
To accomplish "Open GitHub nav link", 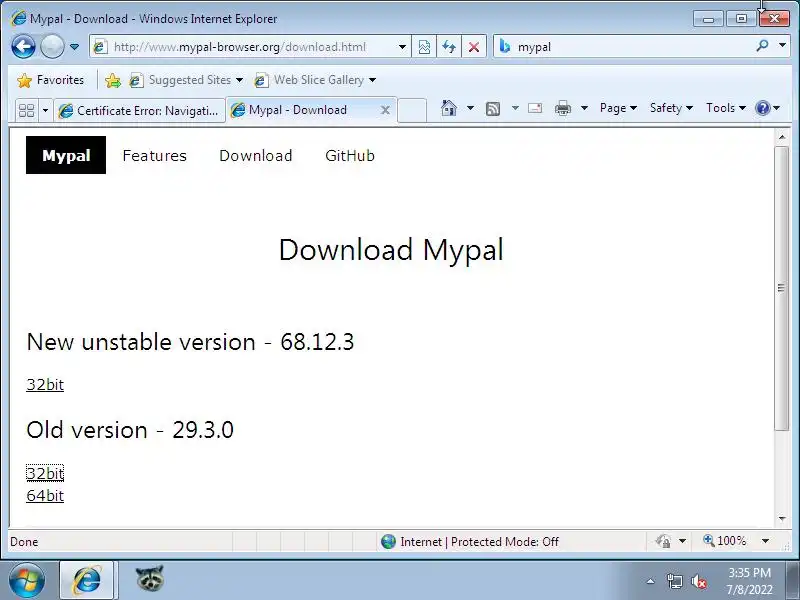I will pos(350,156).
